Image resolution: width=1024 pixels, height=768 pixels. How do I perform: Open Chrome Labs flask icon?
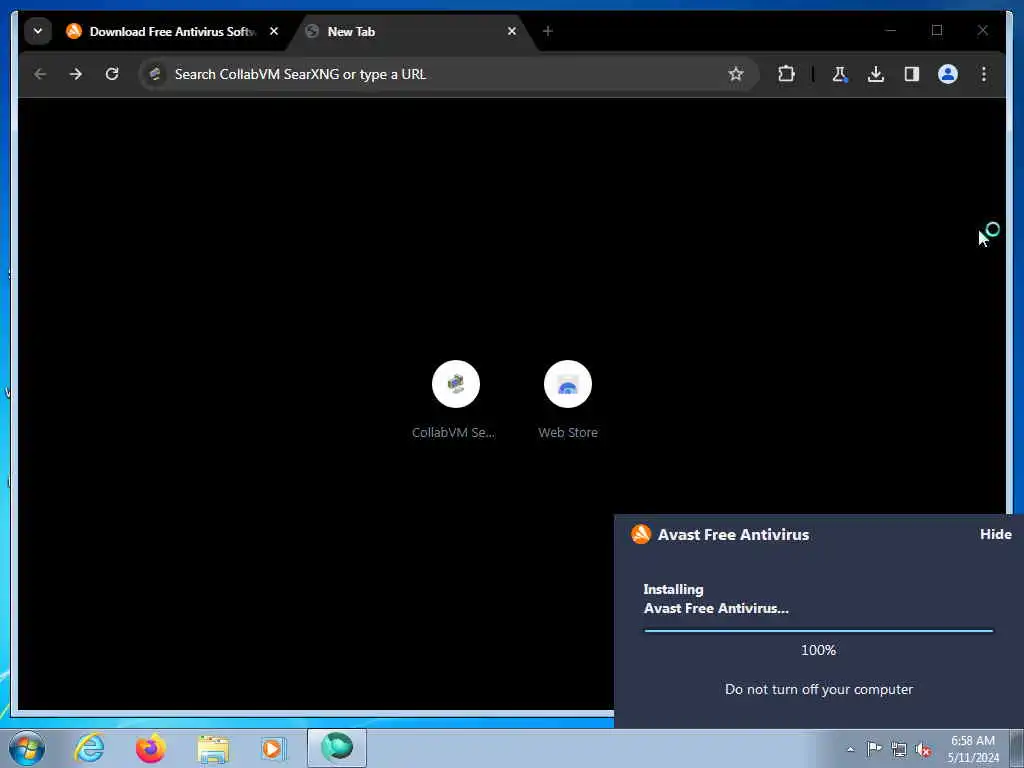coord(840,74)
